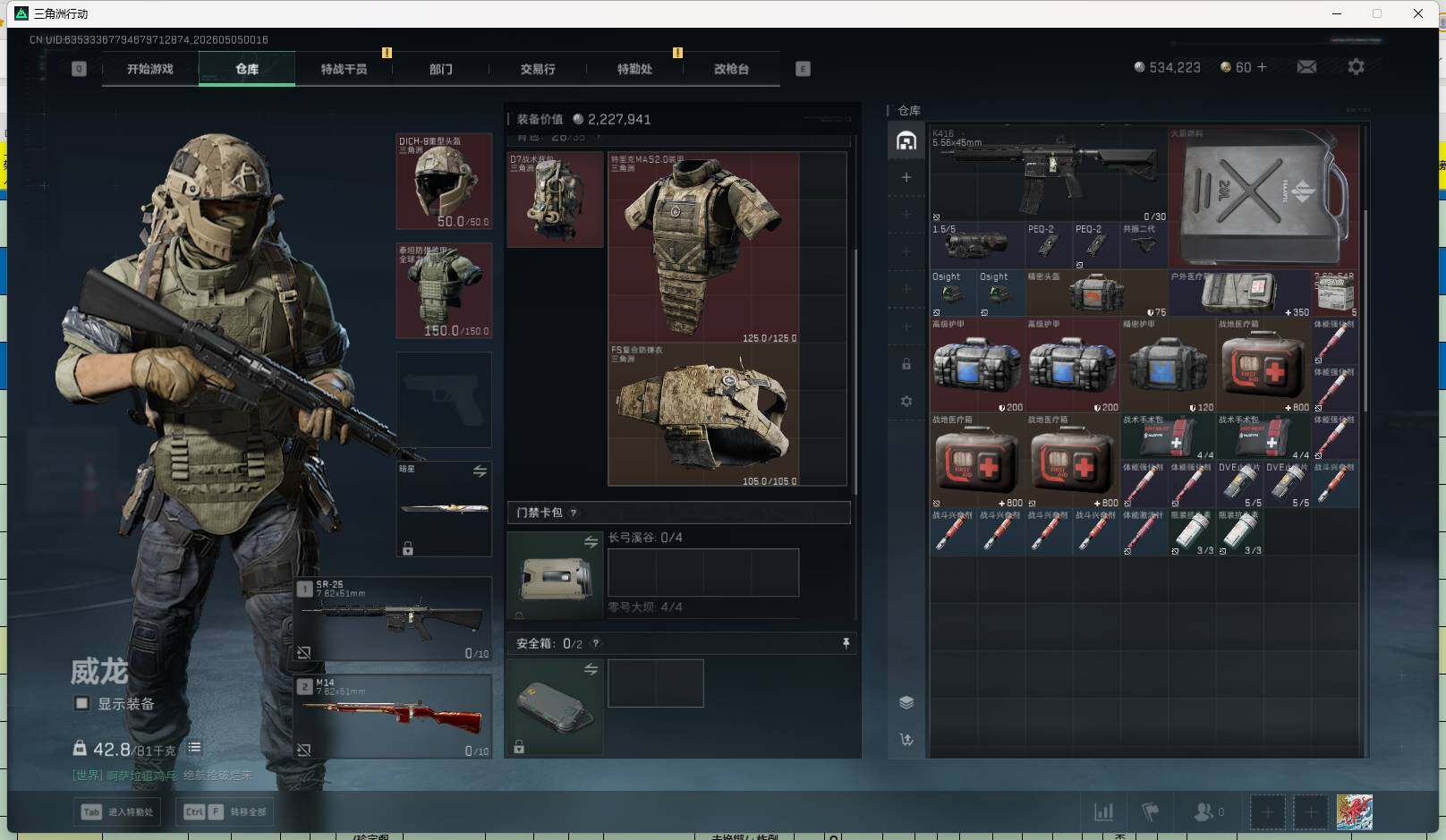This screenshot has height=840, width=1446.
Task: Click the swap icon on the keycard pack
Action: (591, 541)
